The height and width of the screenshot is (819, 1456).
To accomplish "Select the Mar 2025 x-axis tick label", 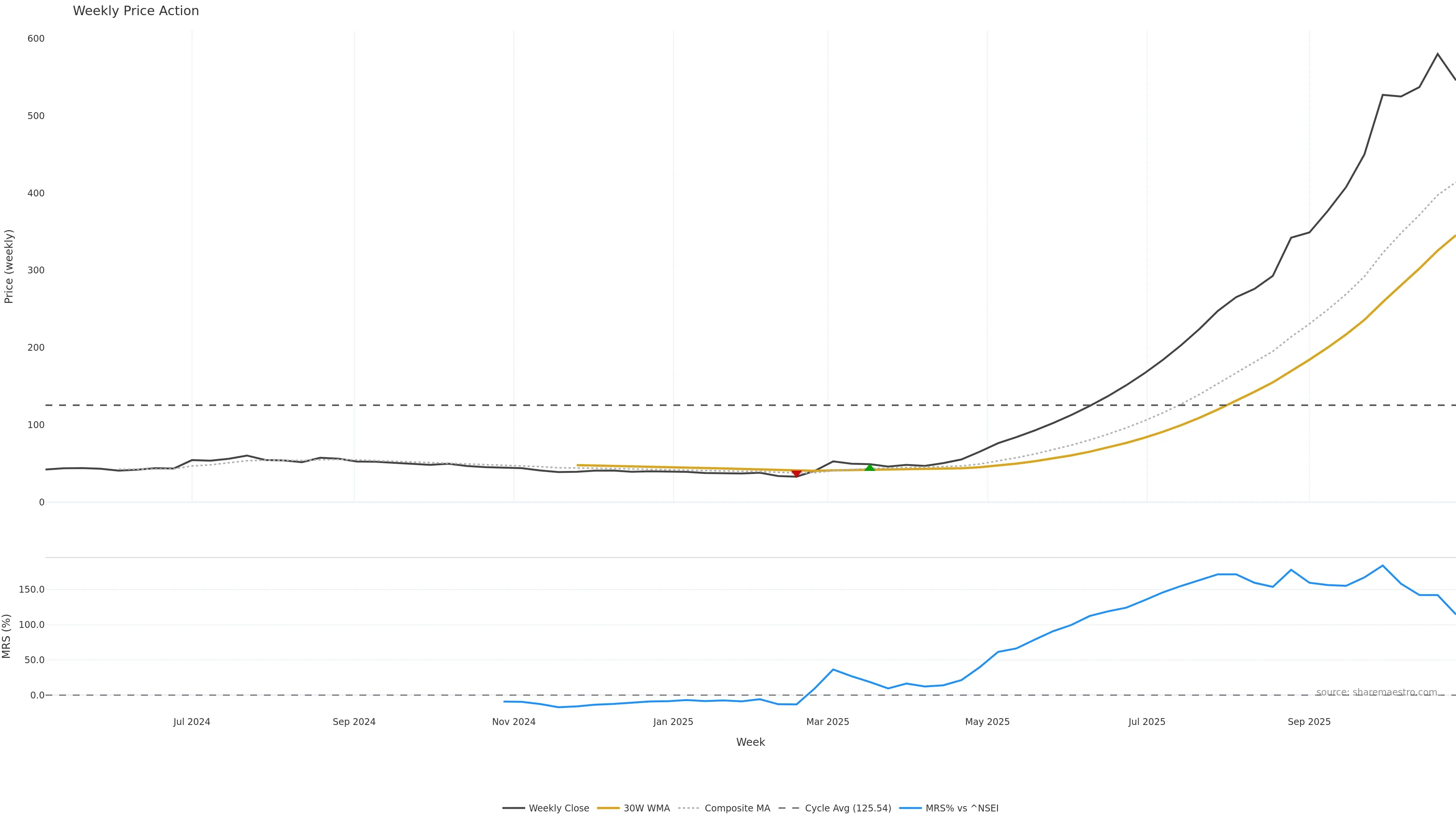I will point(827,722).
